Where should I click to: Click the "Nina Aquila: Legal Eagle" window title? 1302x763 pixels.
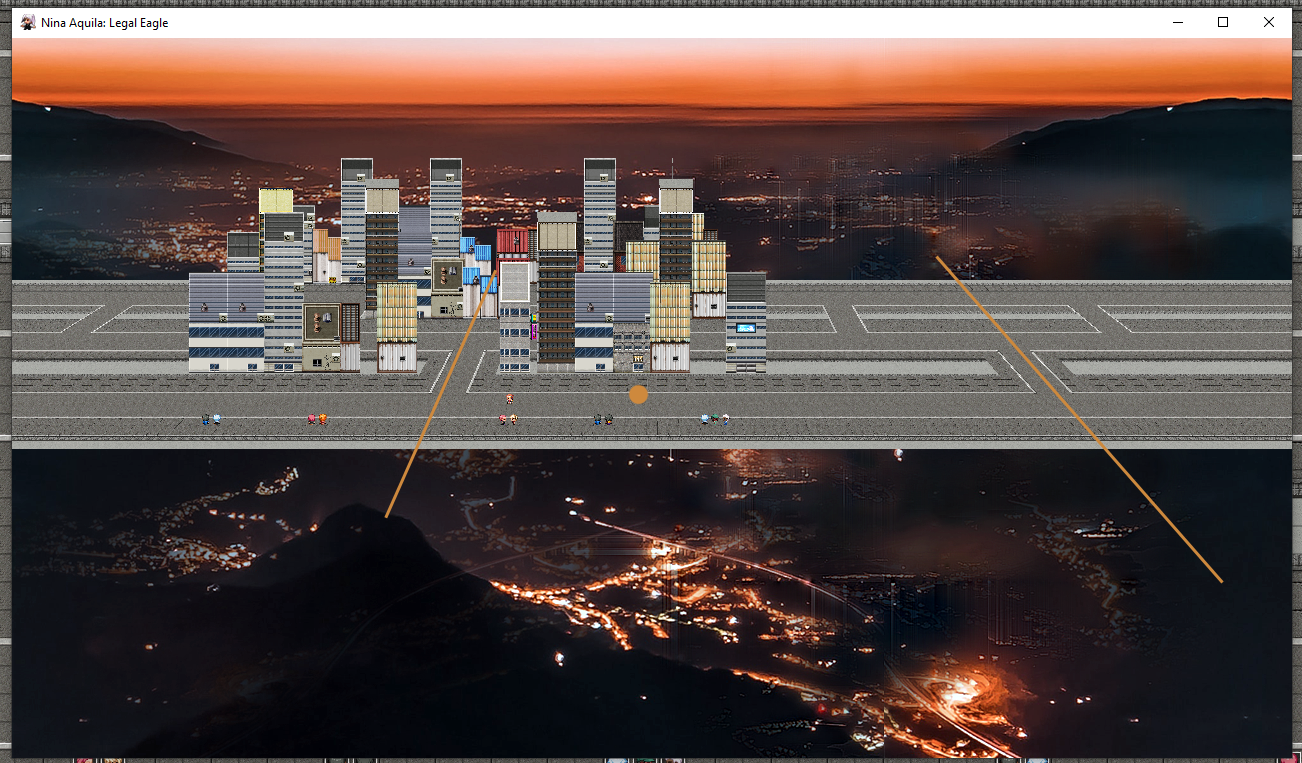[105, 23]
